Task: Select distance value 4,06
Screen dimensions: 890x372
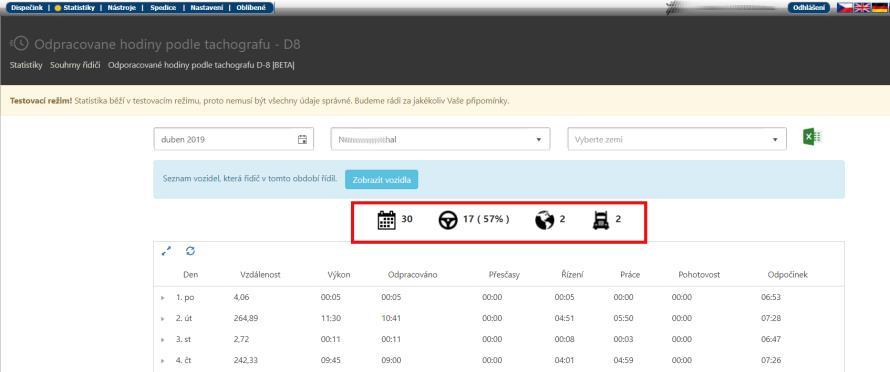Action: point(242,297)
